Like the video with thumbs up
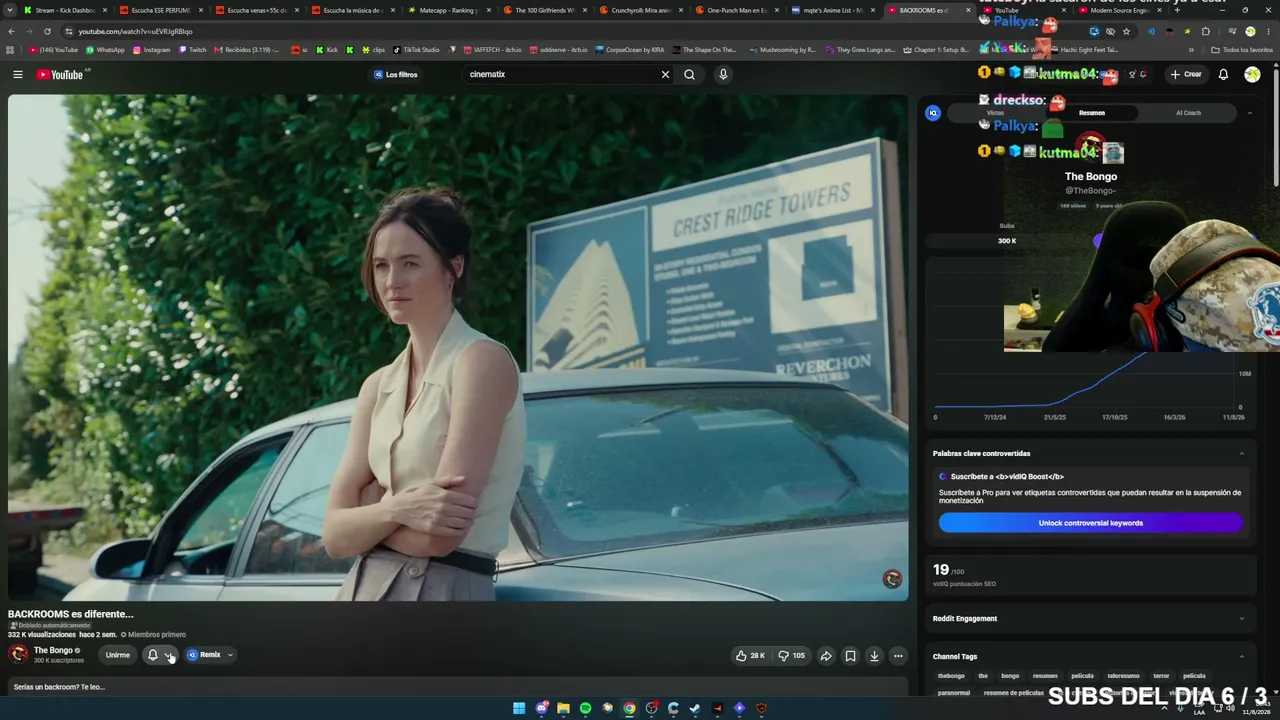Image resolution: width=1280 pixels, height=720 pixels. pos(750,656)
